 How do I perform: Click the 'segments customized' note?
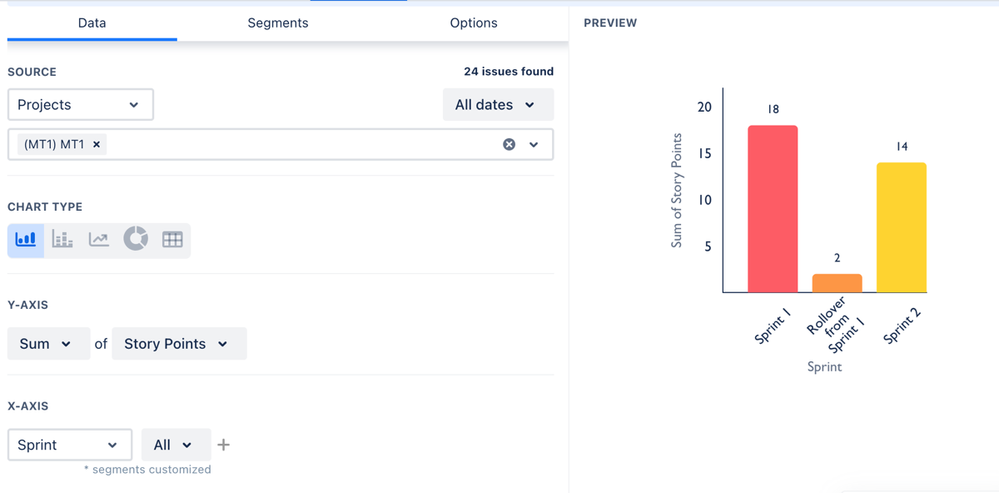coord(147,469)
